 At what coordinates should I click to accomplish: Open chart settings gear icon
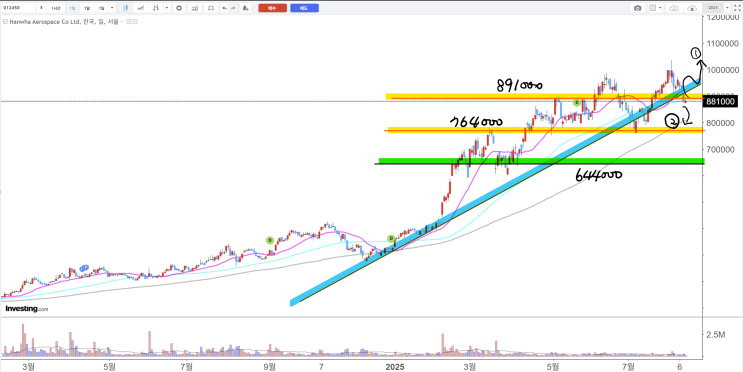[x=179, y=8]
